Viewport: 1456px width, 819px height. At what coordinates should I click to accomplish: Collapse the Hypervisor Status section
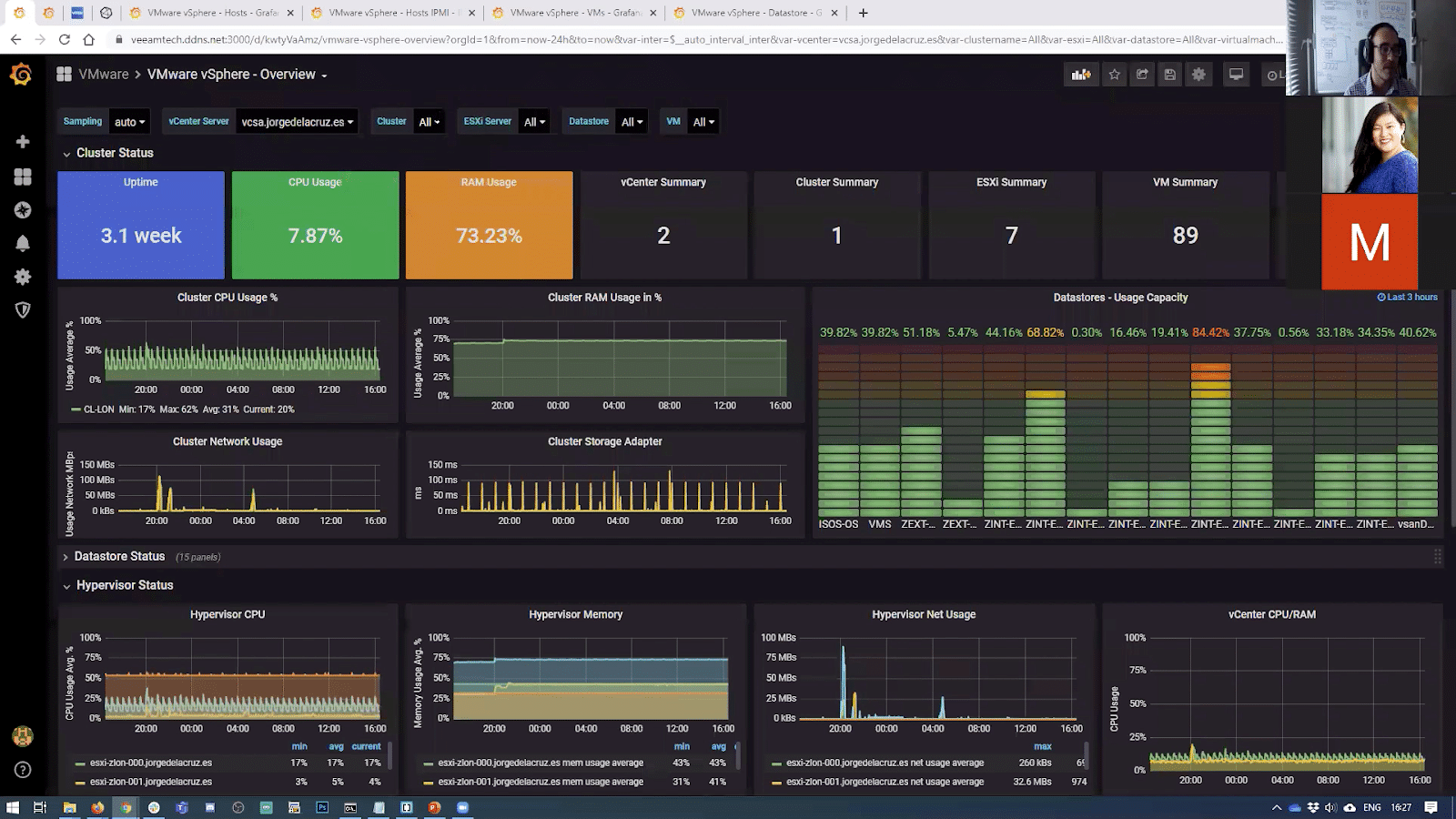coord(119,585)
